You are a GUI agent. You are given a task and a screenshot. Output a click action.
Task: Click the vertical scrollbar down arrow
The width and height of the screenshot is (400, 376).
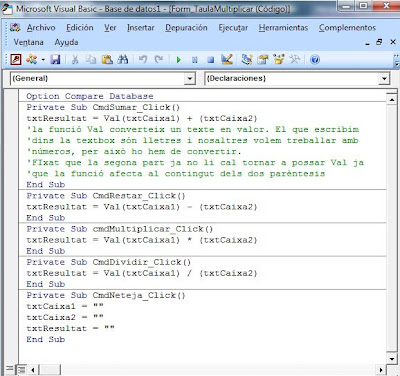pos(392,359)
